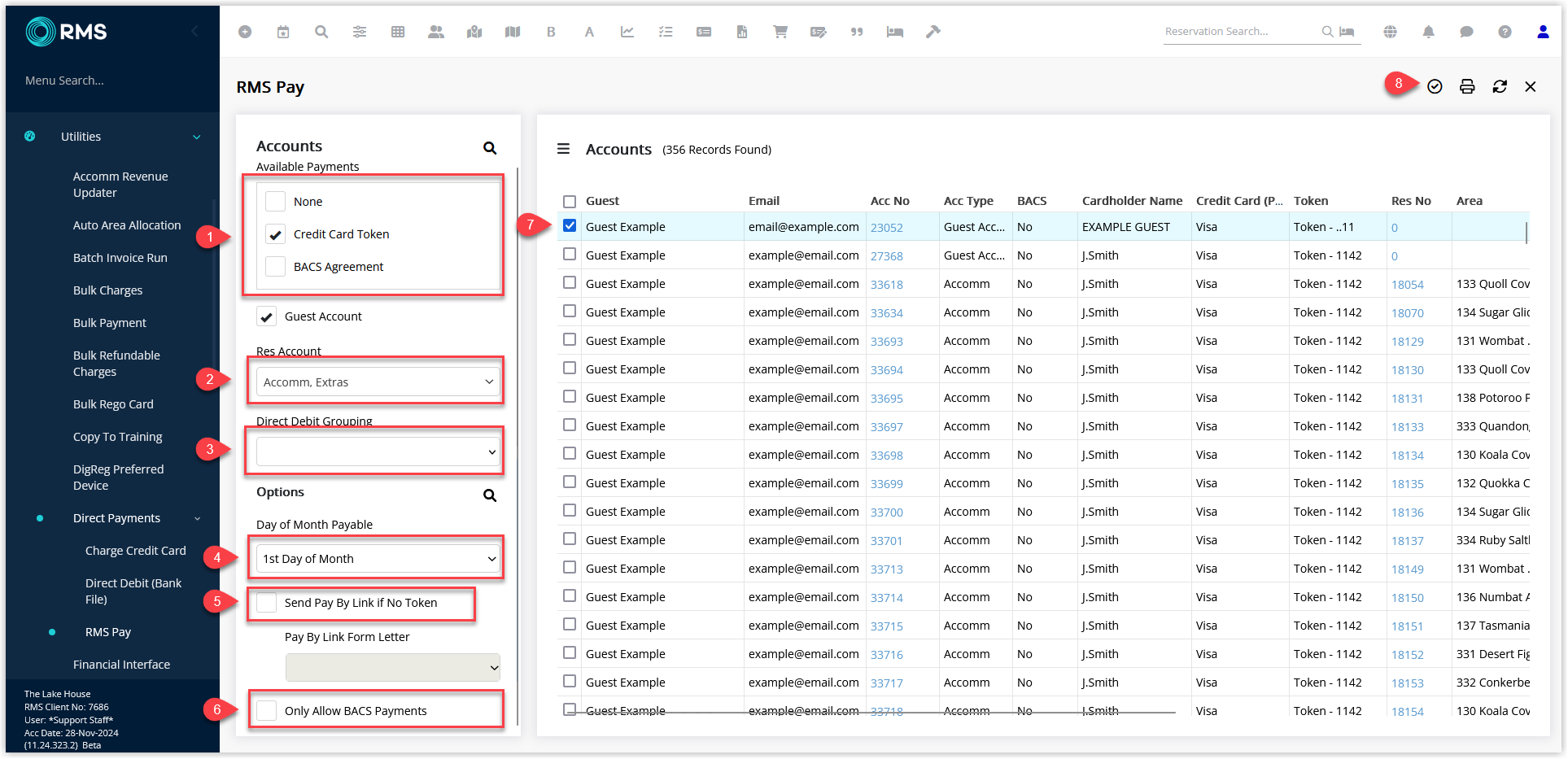
Task: Tick the BACS Agreement checkbox
Action: [x=276, y=267]
